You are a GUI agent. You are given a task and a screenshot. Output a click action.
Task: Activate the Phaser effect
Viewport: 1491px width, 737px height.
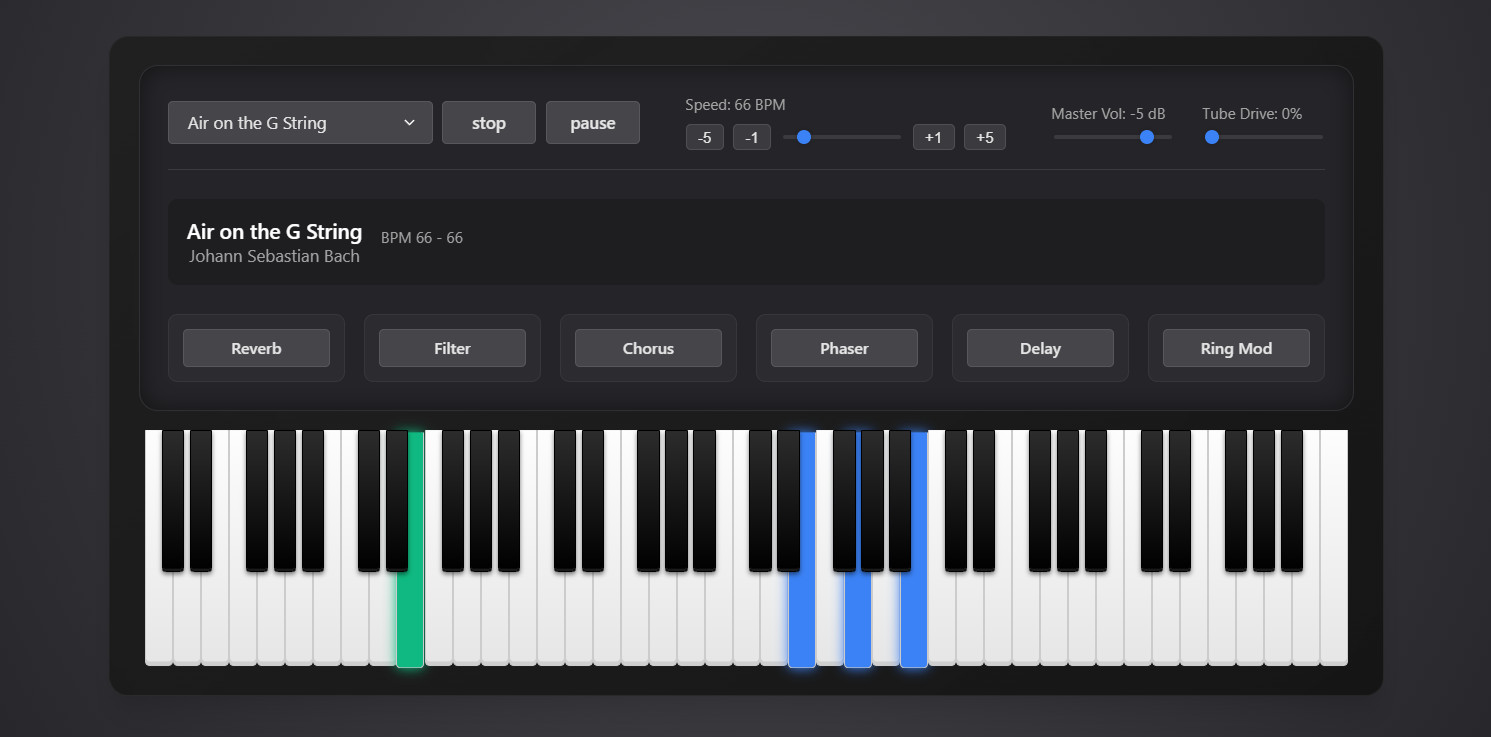click(844, 348)
